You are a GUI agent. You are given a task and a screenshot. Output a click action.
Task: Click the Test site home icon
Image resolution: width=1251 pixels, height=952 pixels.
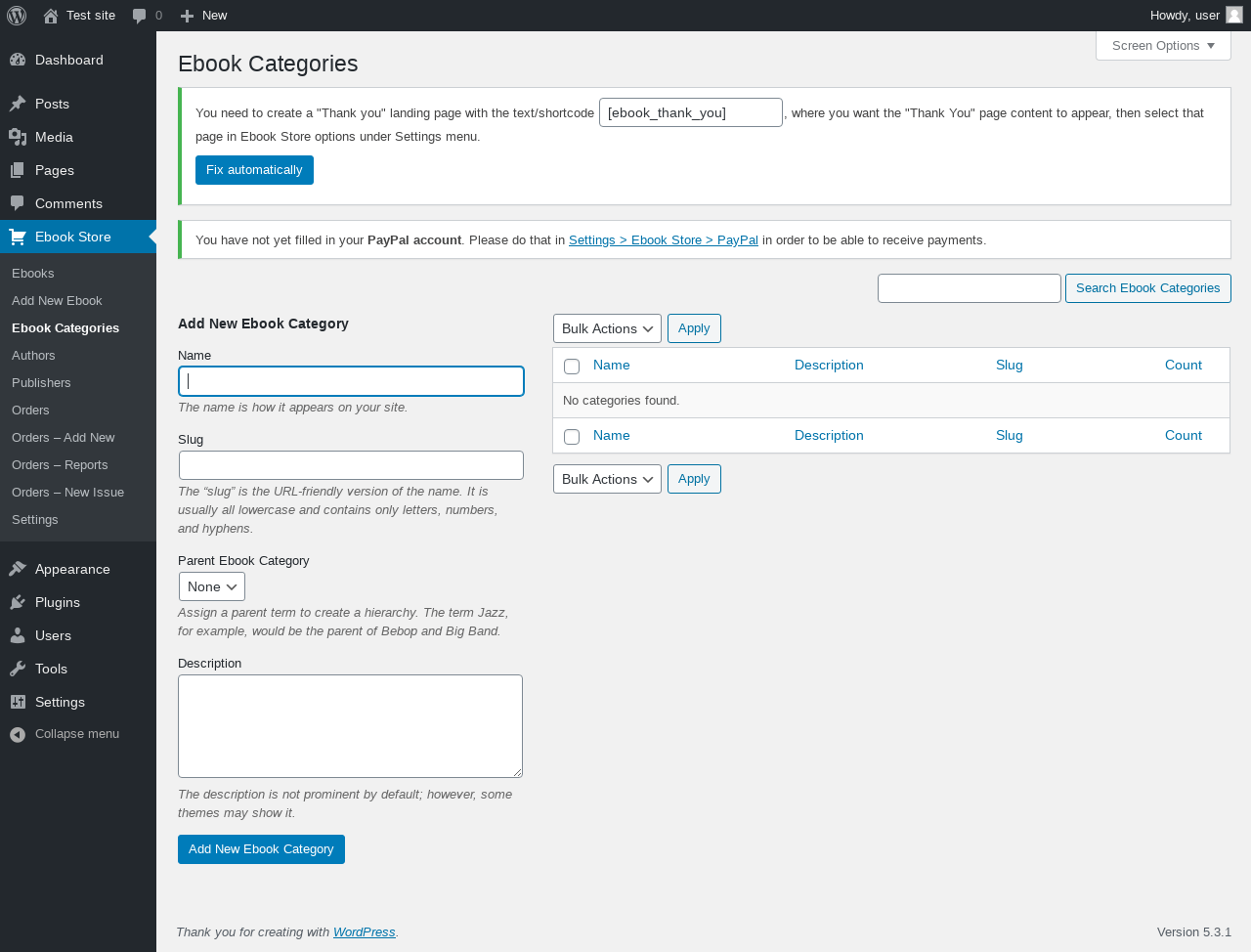(51, 16)
